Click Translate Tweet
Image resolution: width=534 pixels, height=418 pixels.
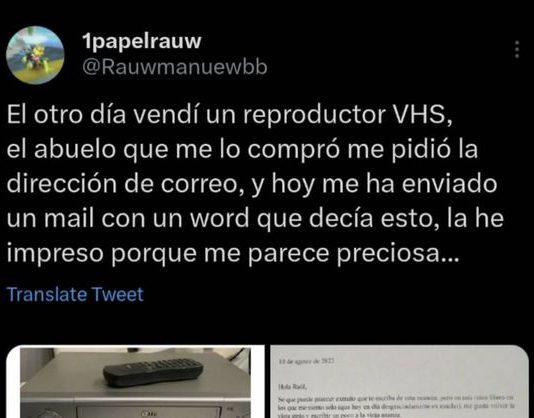coord(75,294)
